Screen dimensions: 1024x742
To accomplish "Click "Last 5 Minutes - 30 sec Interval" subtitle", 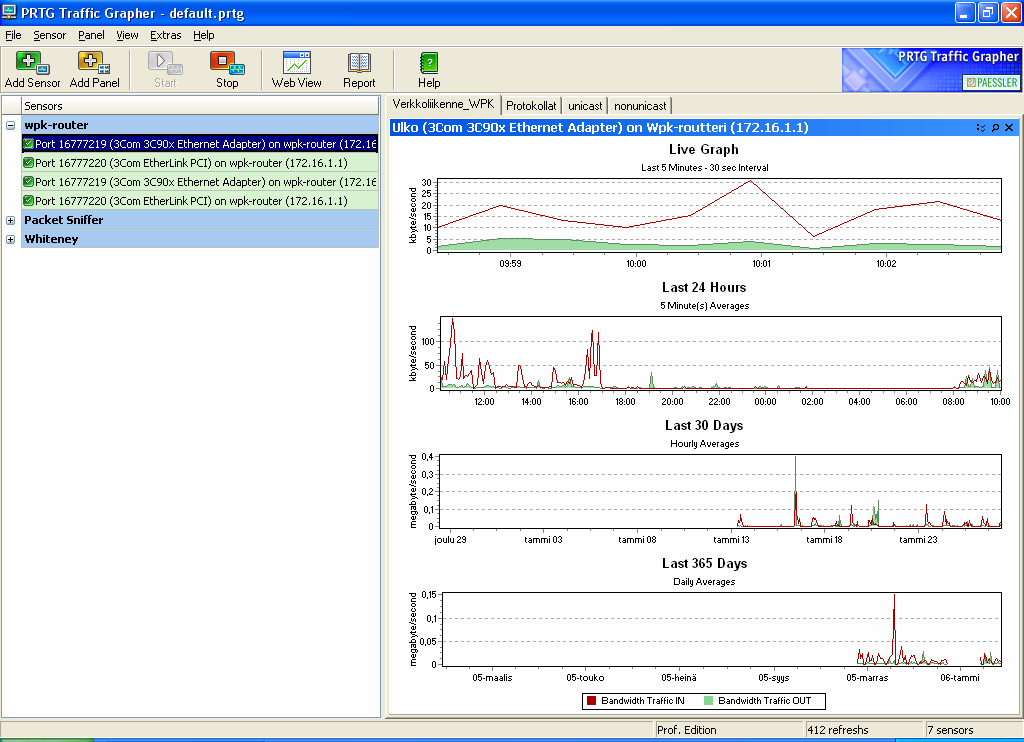I will coord(705,168).
